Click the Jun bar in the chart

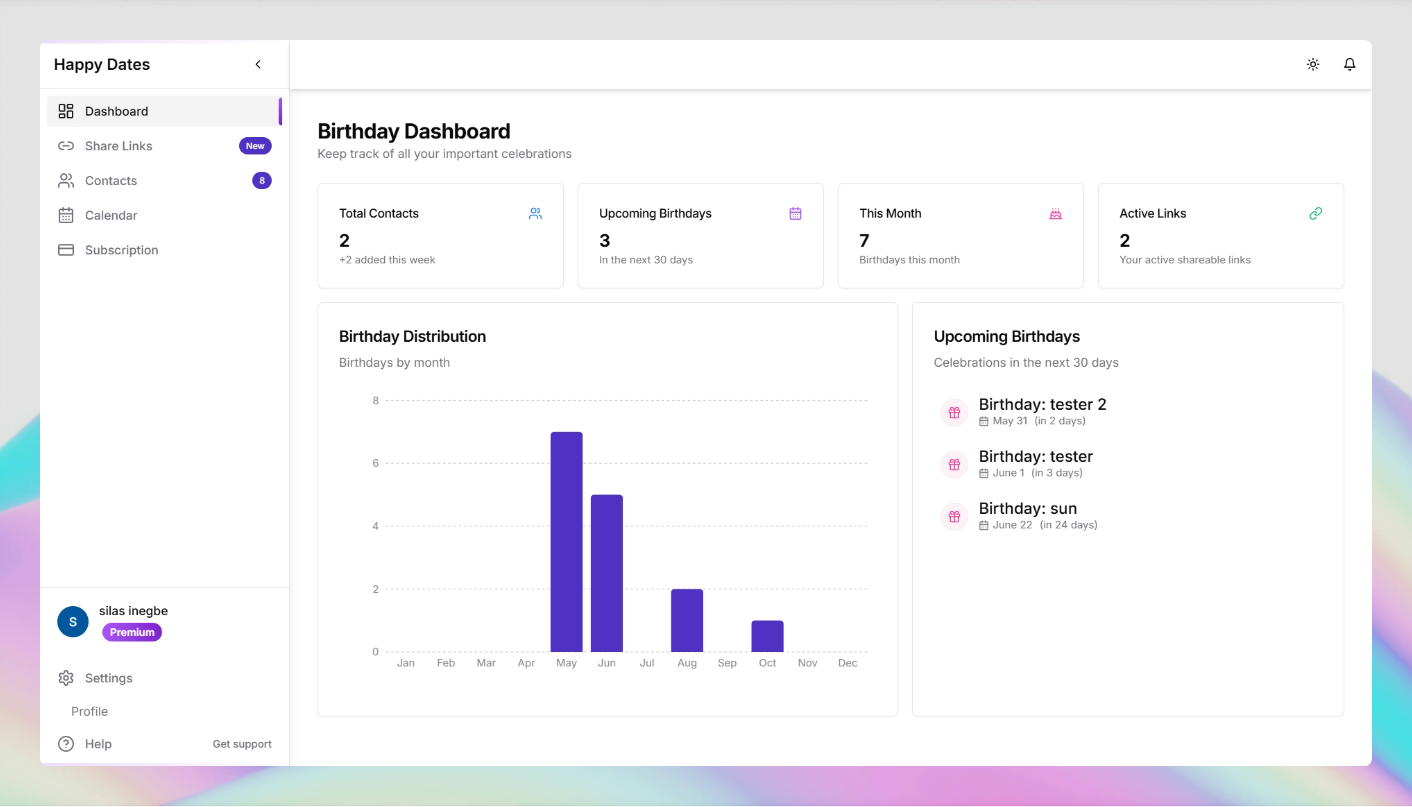click(x=607, y=573)
